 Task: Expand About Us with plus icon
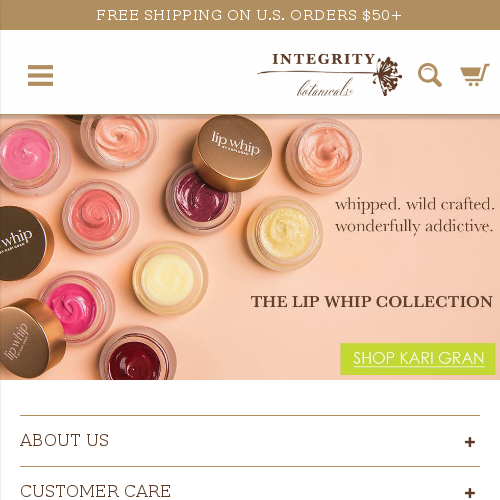click(x=470, y=442)
